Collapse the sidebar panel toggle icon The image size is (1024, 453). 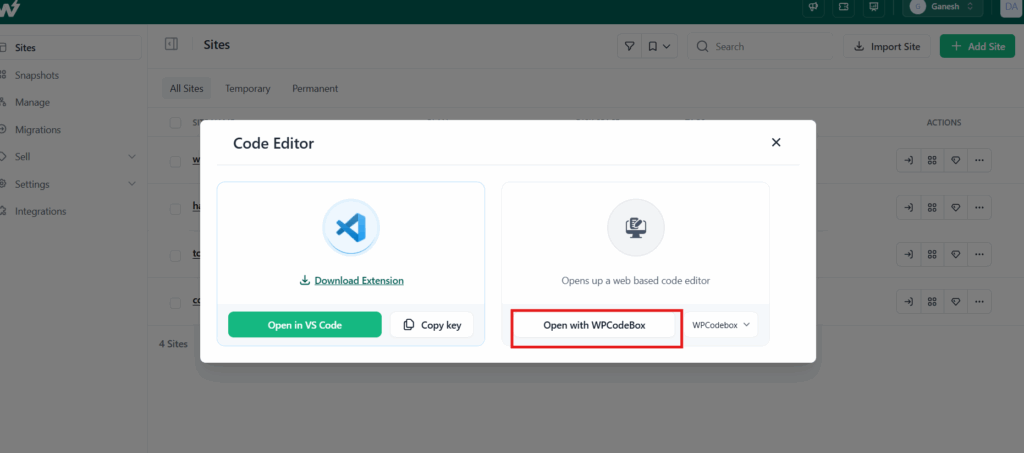171,44
